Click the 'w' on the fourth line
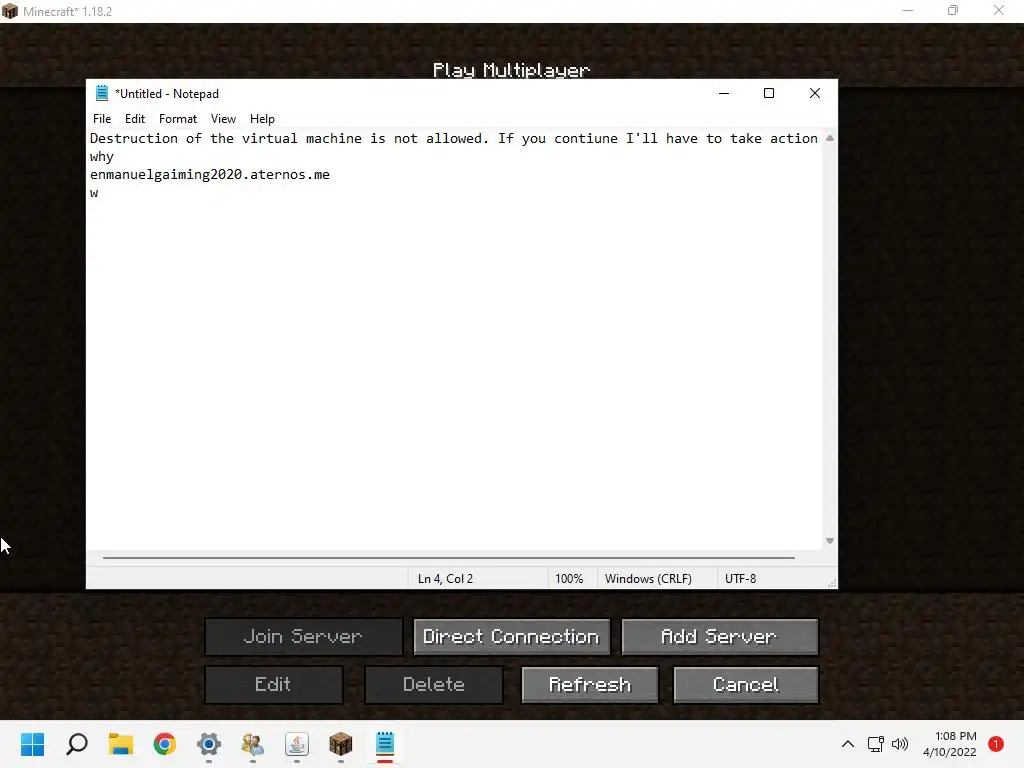1024x768 pixels. (94, 193)
